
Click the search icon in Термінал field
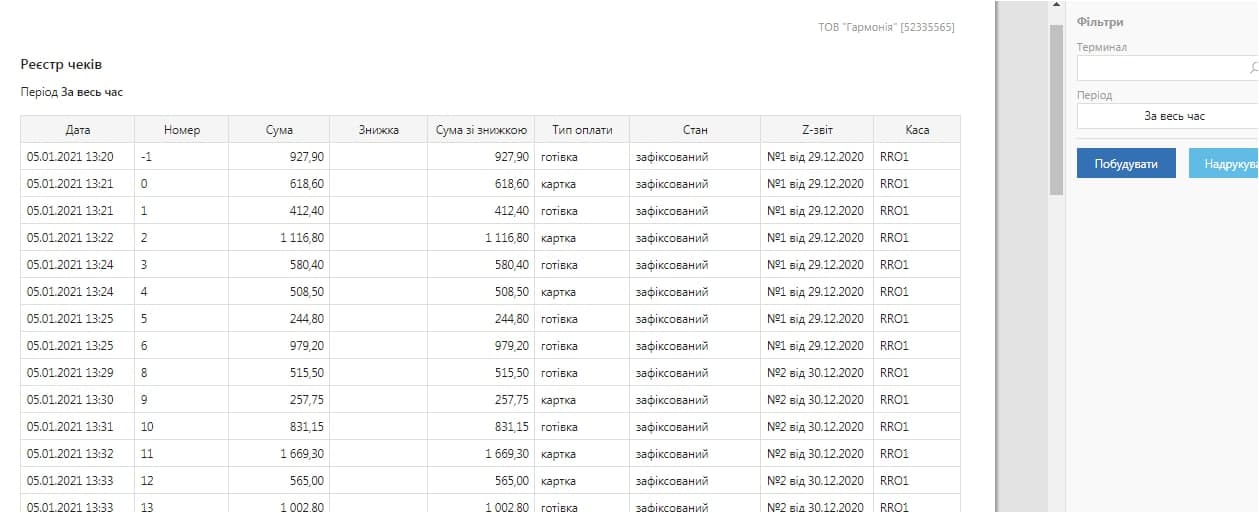pyautogui.click(x=1253, y=68)
